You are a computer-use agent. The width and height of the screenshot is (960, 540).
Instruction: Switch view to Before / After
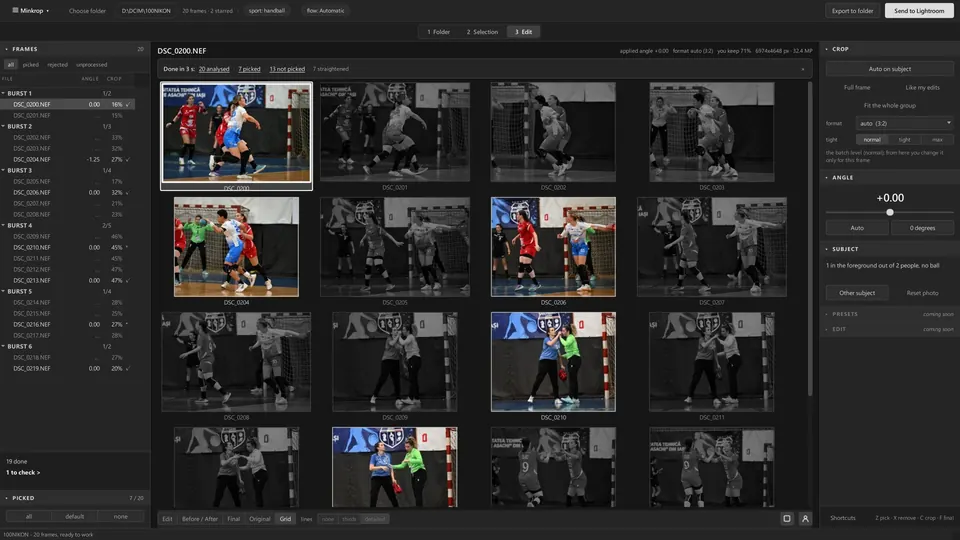point(200,519)
